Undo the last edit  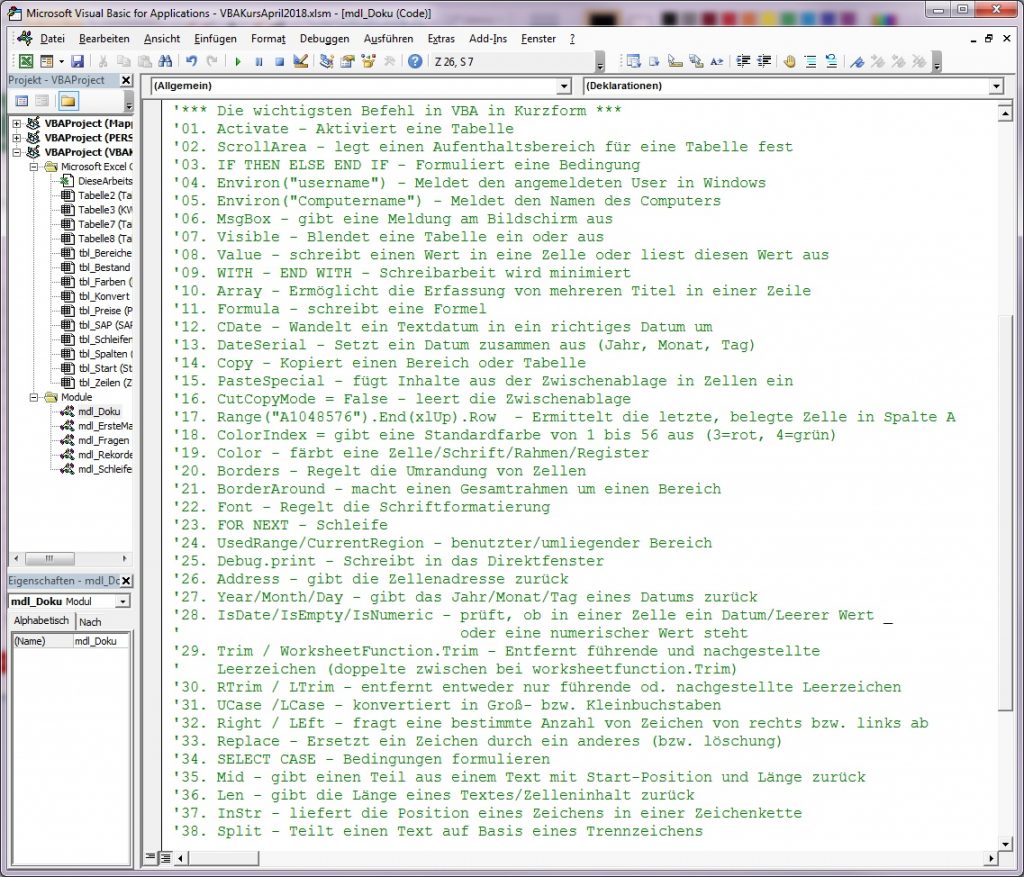tap(191, 62)
